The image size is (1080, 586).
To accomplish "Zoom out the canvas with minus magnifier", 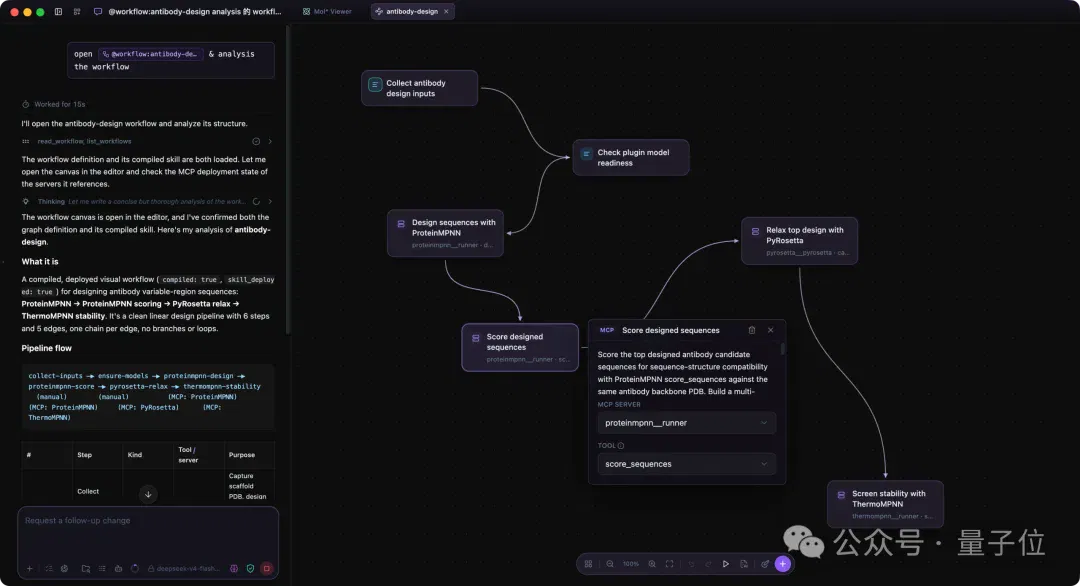I will 610,564.
